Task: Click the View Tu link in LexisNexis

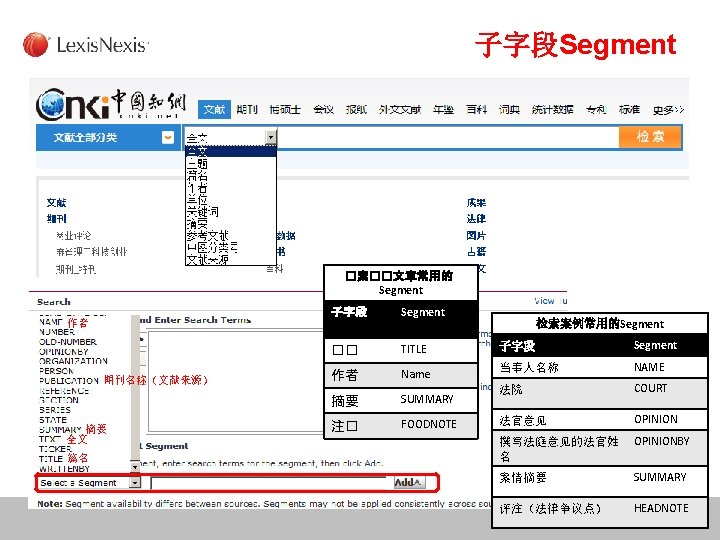Action: click(551, 301)
